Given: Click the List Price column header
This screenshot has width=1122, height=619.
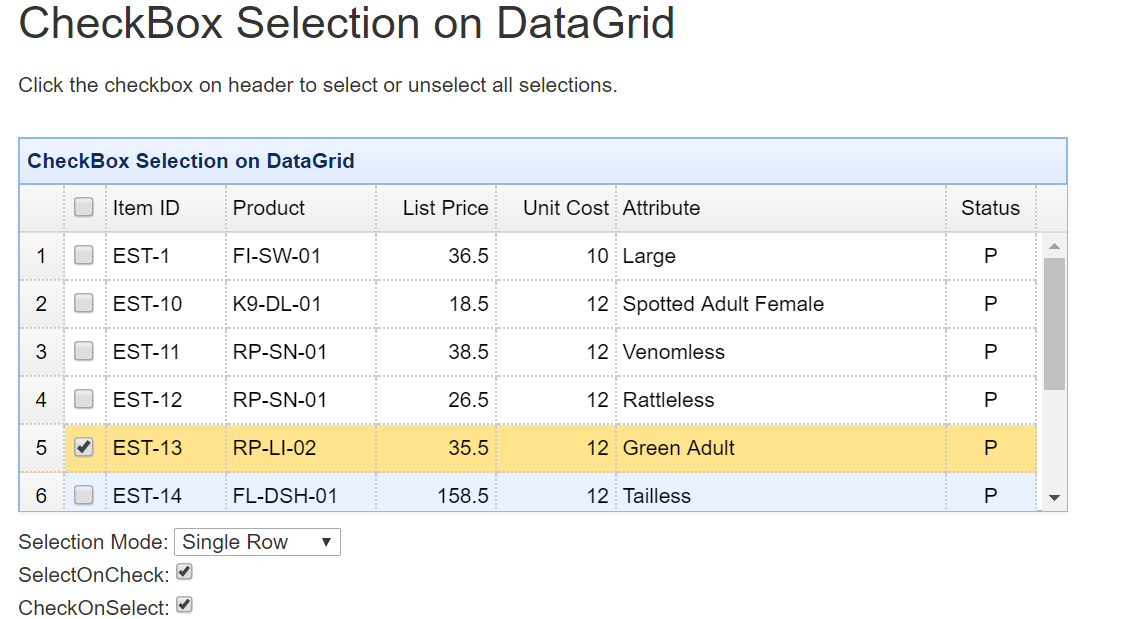Looking at the screenshot, I should pos(445,208).
